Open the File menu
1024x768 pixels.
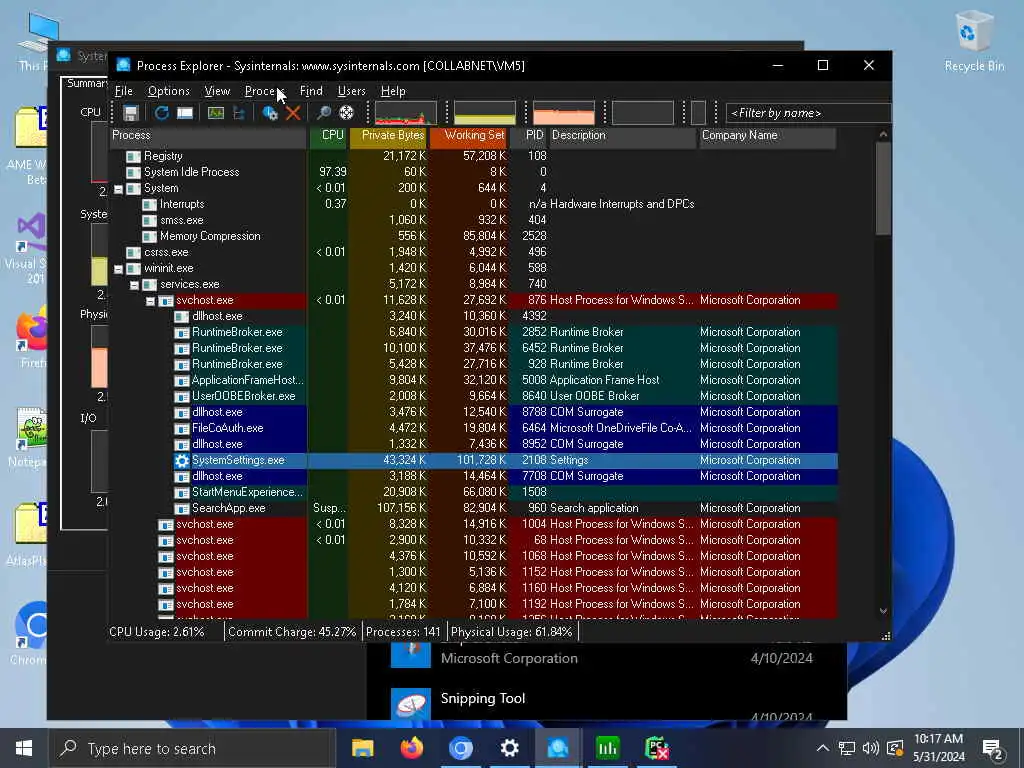123,91
